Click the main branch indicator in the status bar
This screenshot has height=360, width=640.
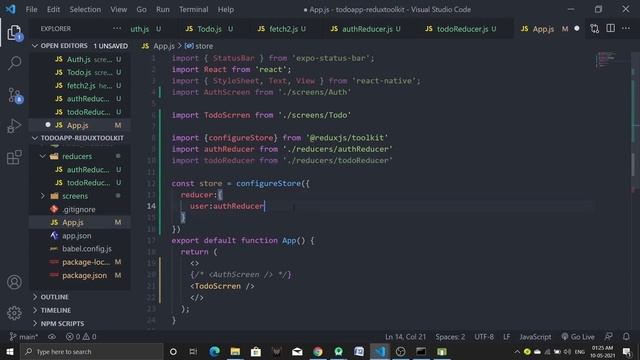pyautogui.click(x=23, y=337)
